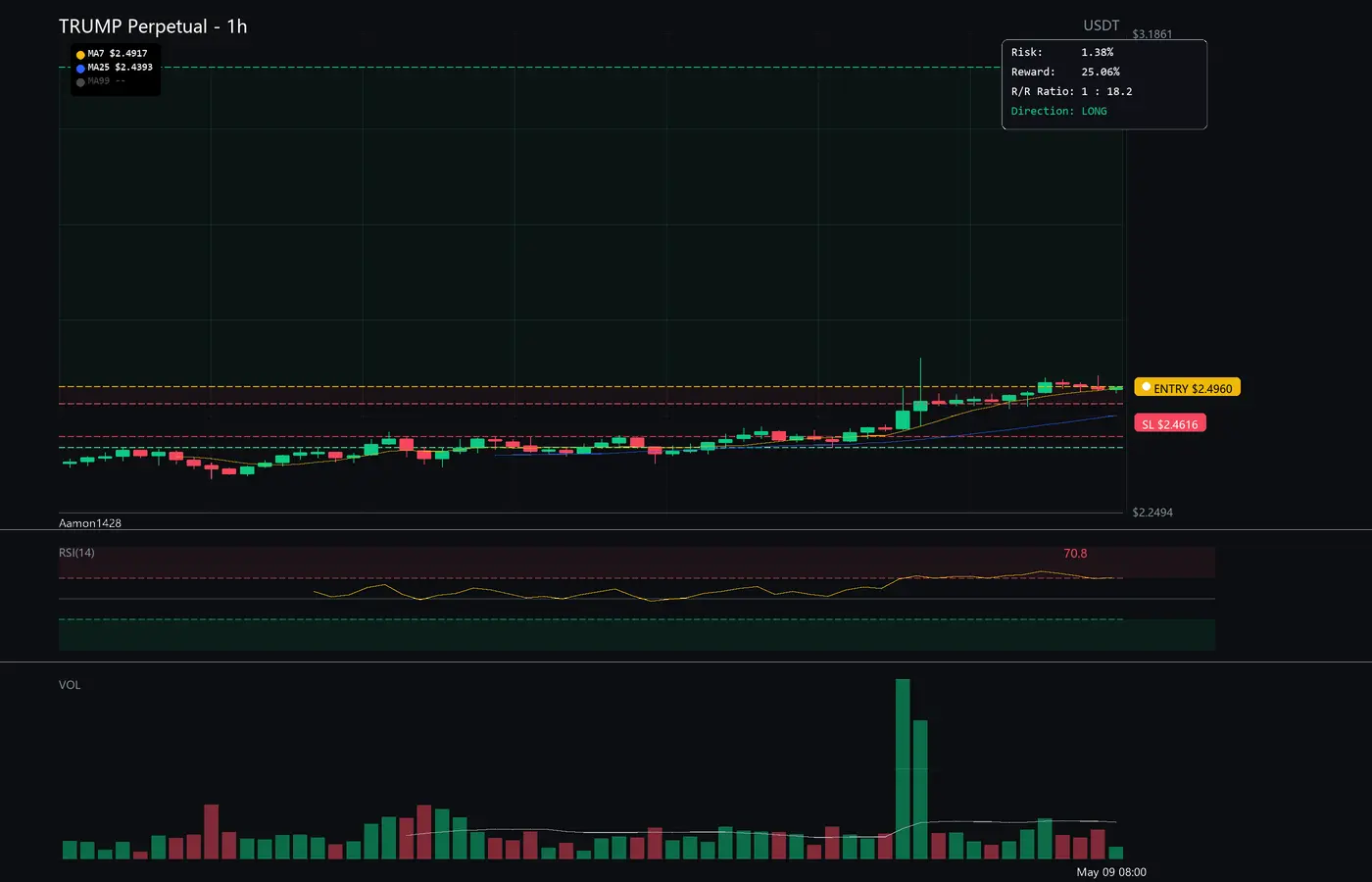Image resolution: width=1372 pixels, height=882 pixels.
Task: Click the yellow MA7 legend dot
Action: pos(80,55)
